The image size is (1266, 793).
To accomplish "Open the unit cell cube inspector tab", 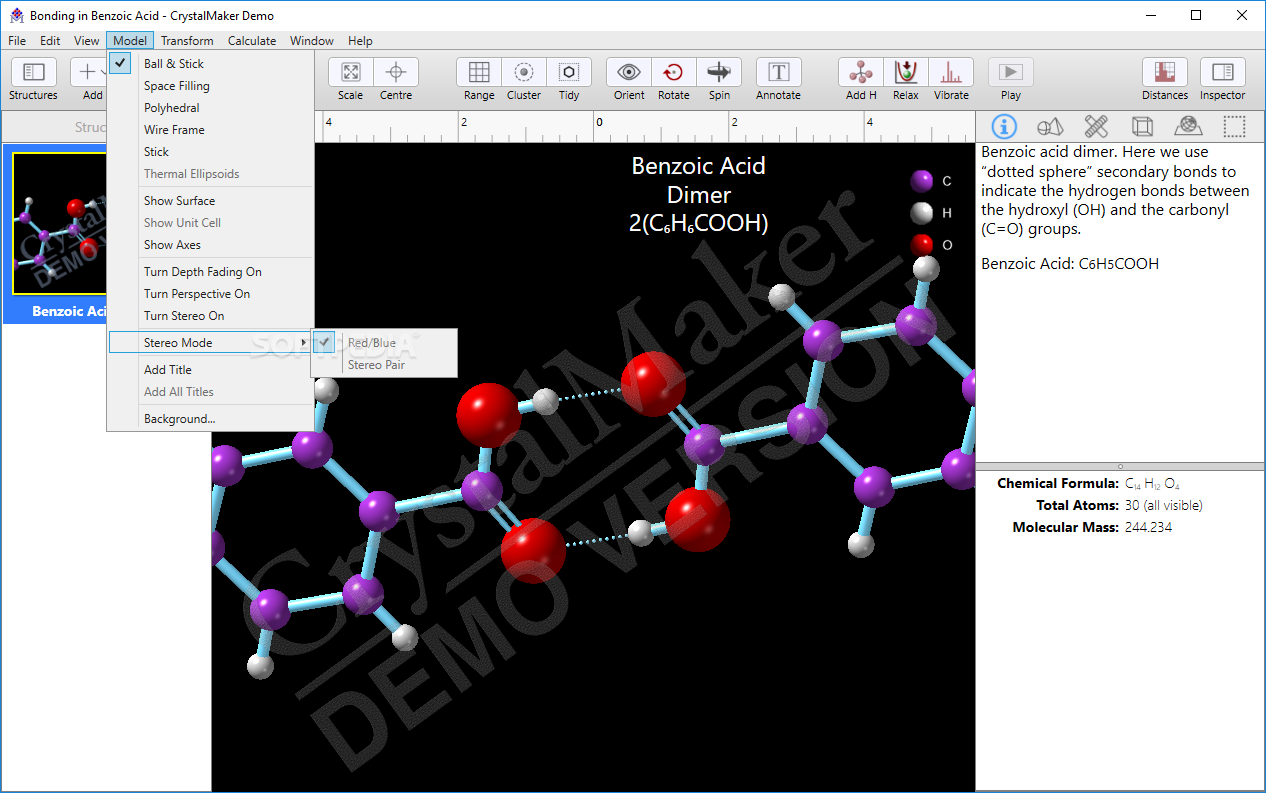I will coord(1142,126).
